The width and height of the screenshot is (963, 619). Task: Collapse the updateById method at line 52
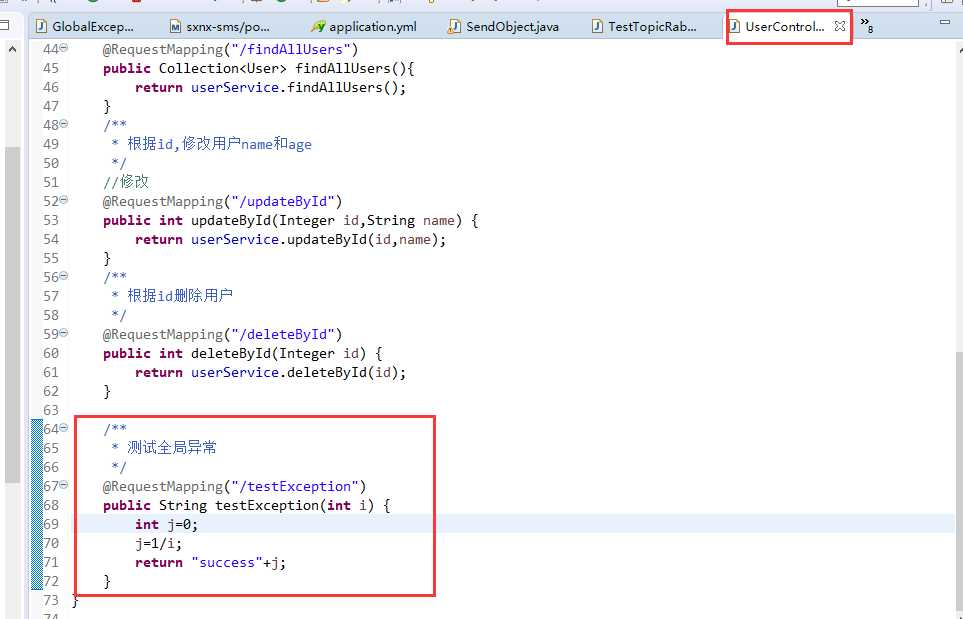[x=64, y=200]
